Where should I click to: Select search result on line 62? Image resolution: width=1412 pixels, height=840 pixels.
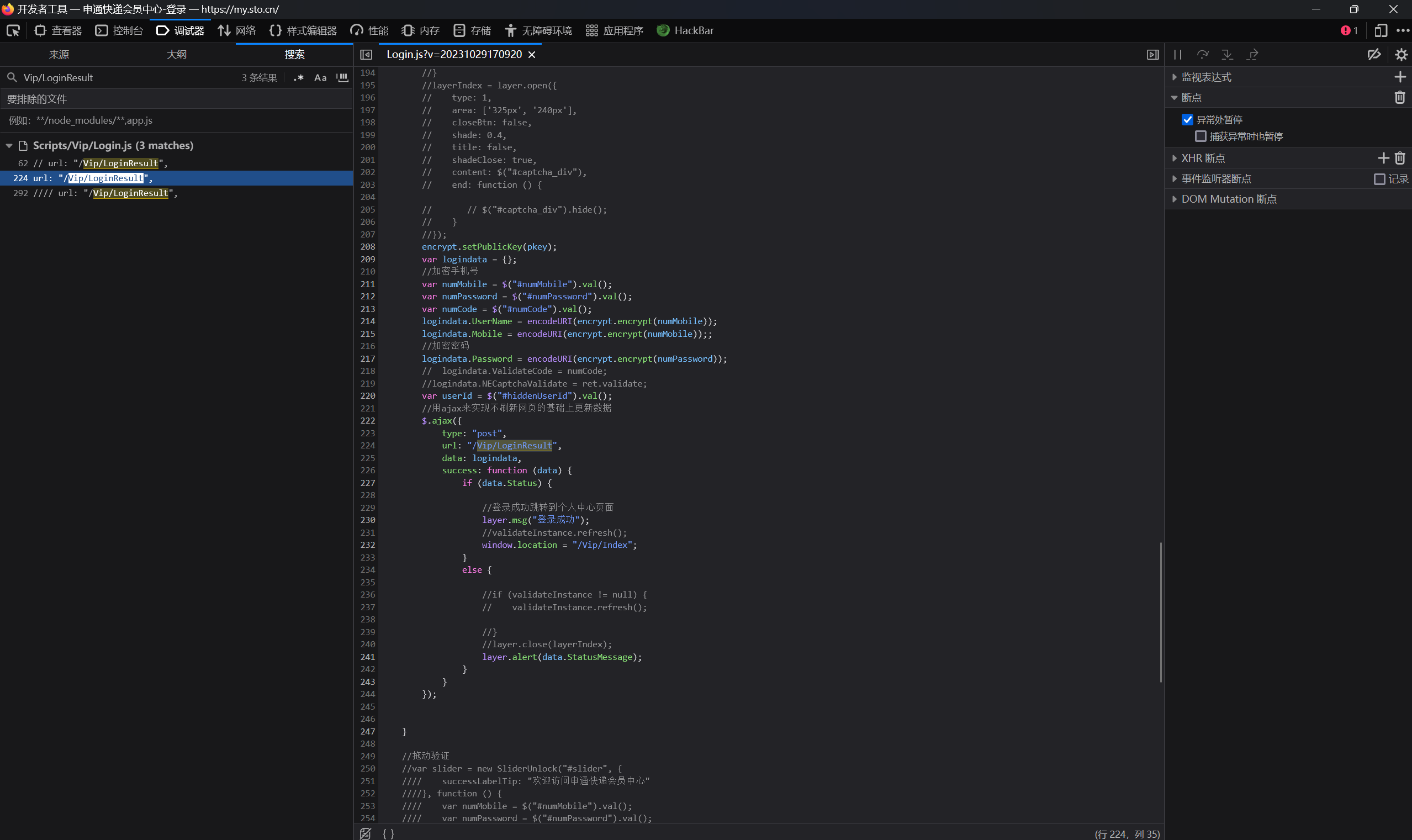coord(177,163)
